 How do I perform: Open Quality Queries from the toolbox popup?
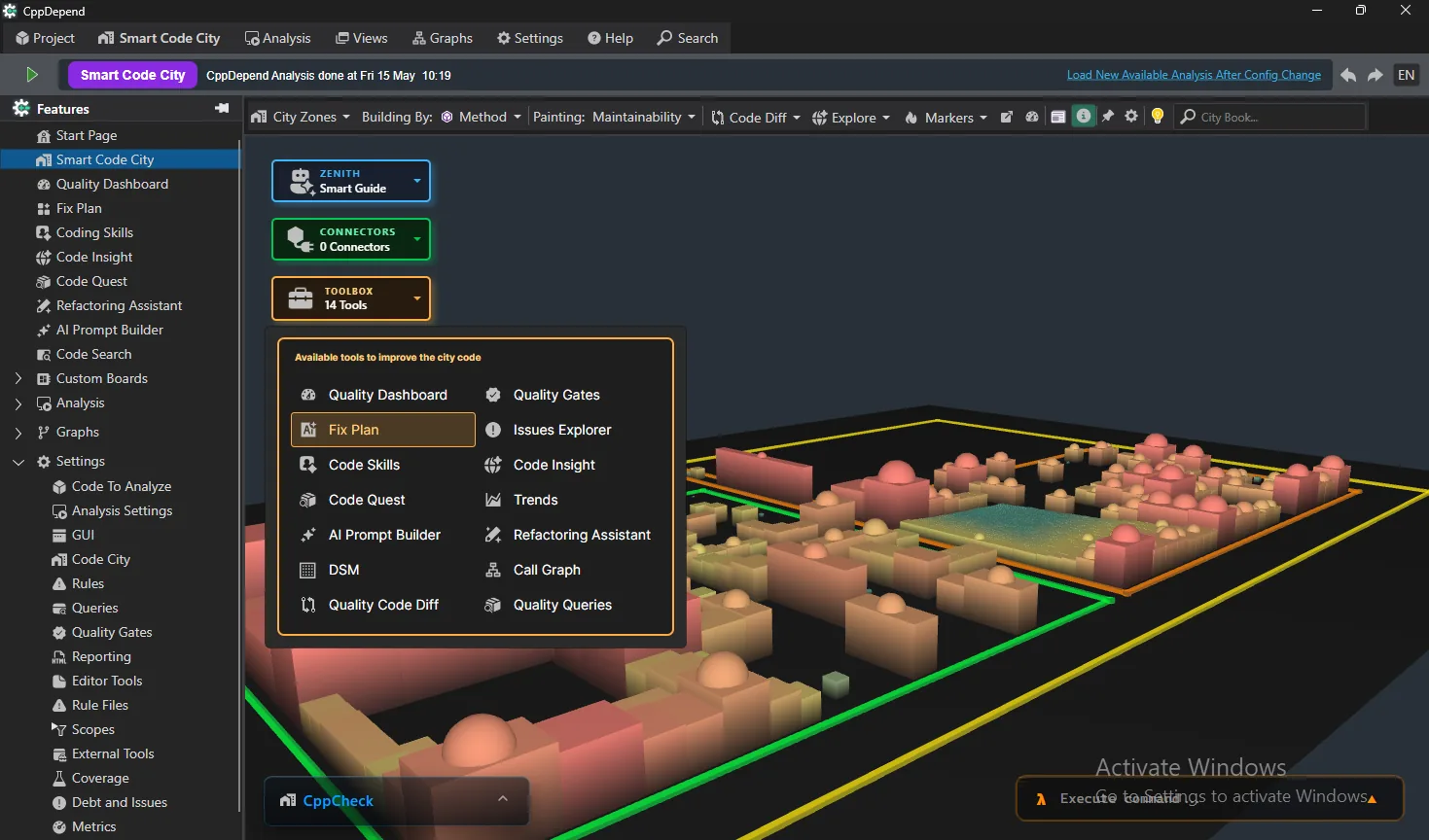pyautogui.click(x=568, y=605)
